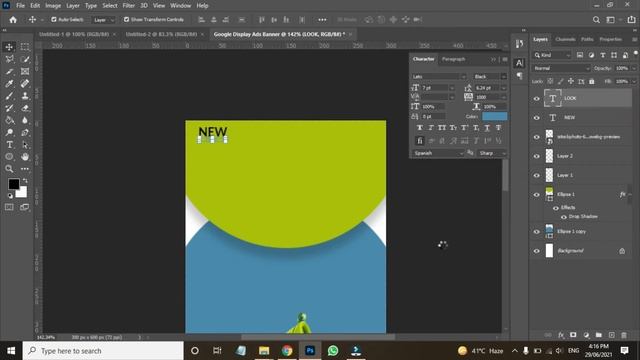Select the Ellipse 1 copy layer row
Viewport: 640px width, 360px height.
582,231
